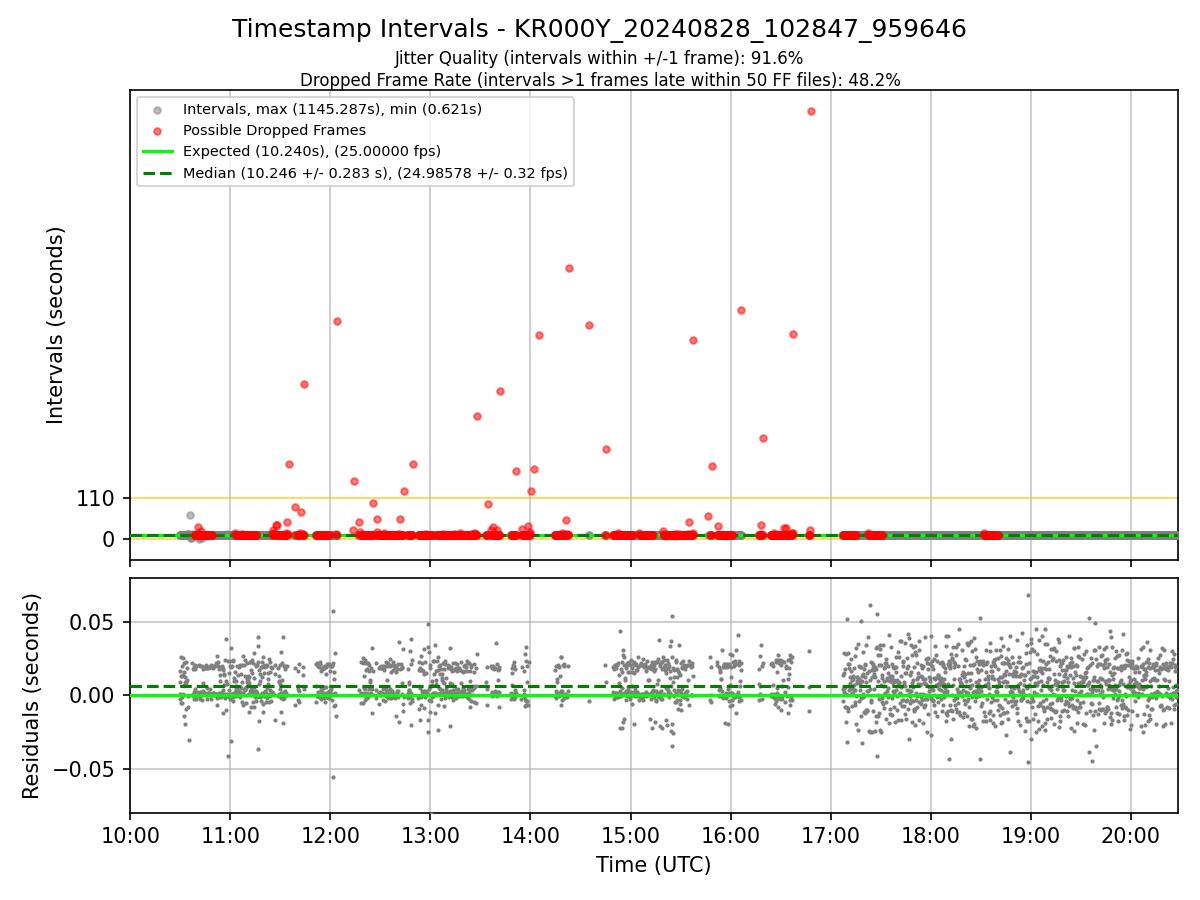Click the "Intervals (seconds)" y-axis label
The height and width of the screenshot is (900, 1200).
point(56,325)
